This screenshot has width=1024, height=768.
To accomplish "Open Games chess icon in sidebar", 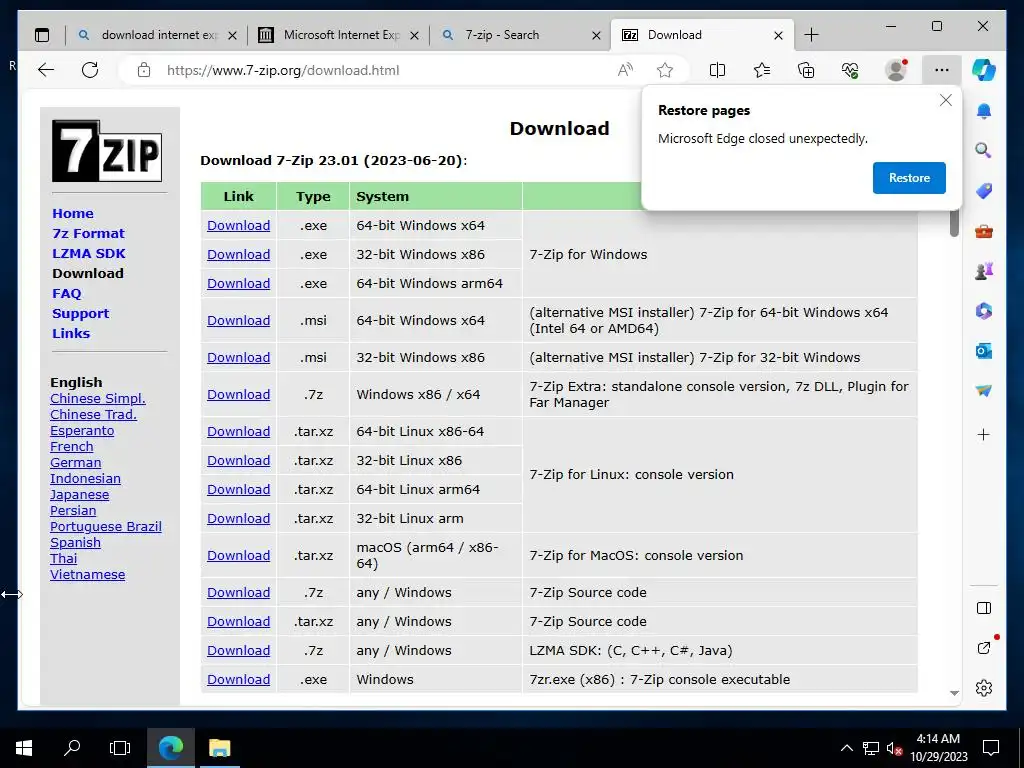I will pos(984,271).
